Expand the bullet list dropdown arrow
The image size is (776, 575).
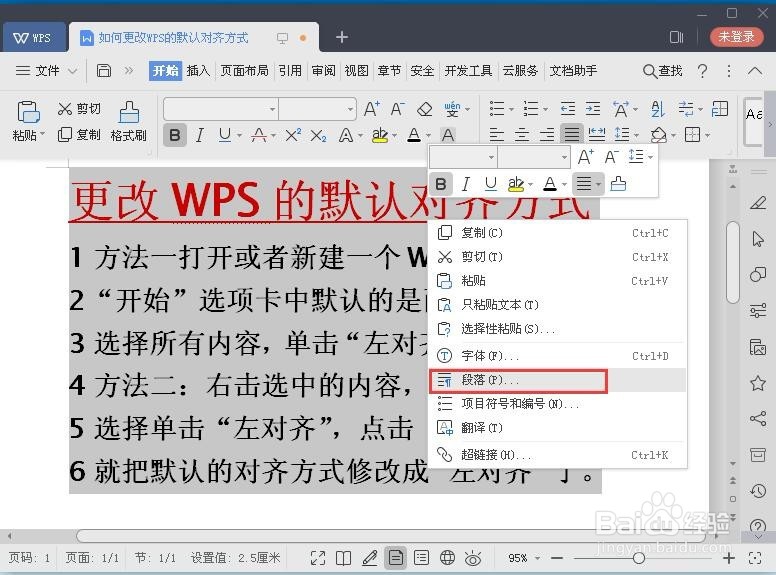pos(511,109)
